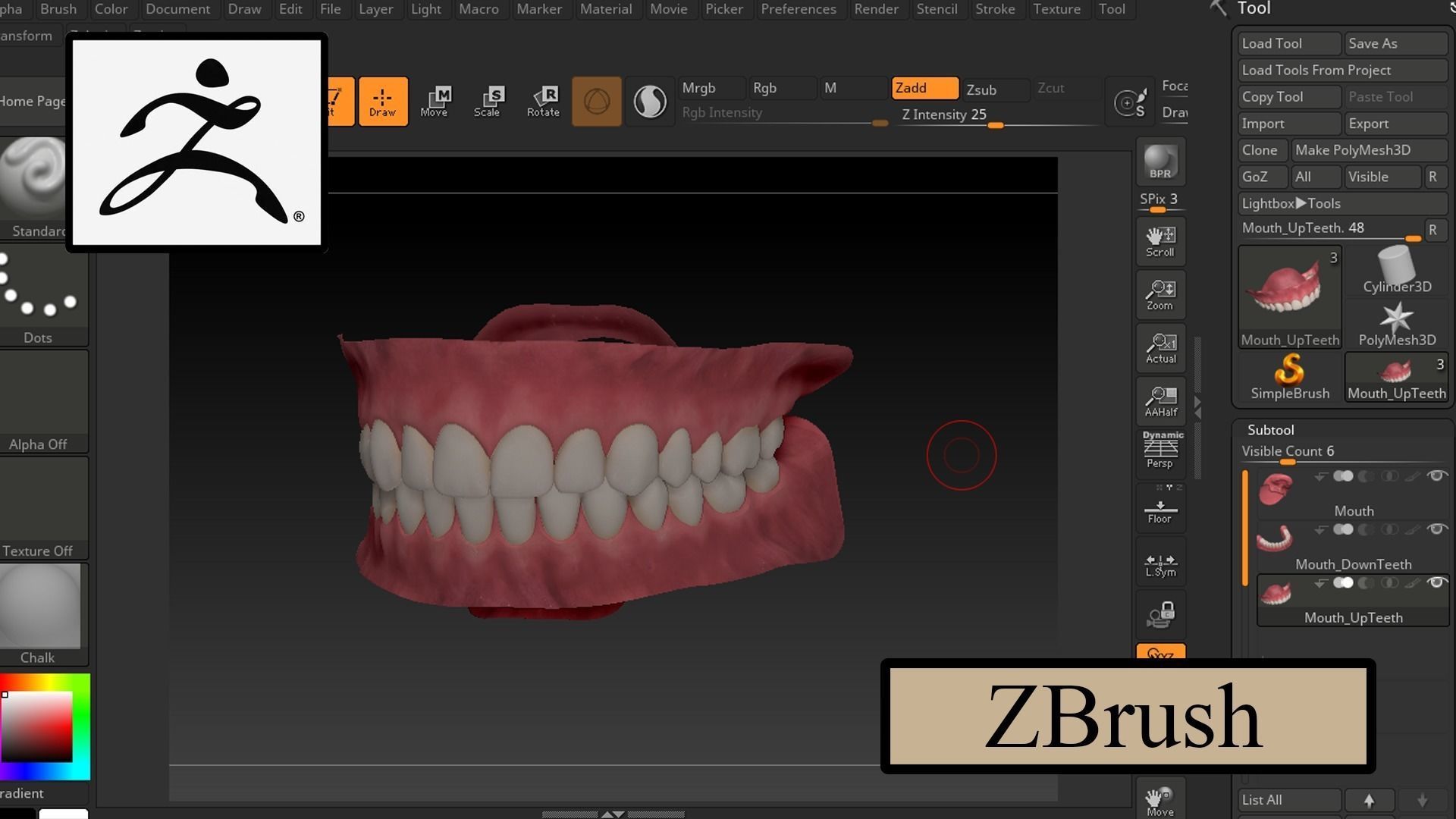Click the material sphere sculptris icon
Screen dimensions: 1456x819
[650, 101]
